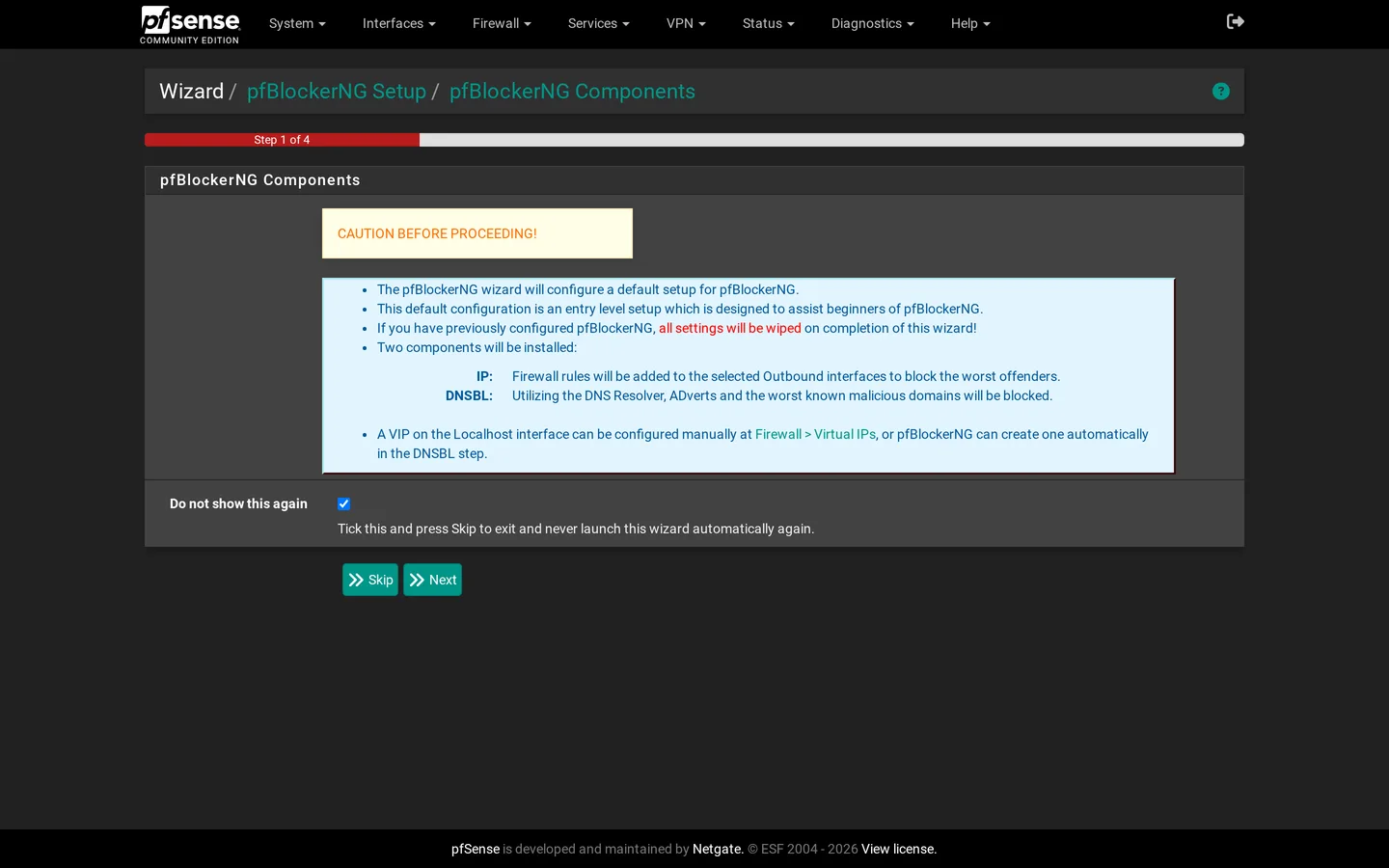Click the 'Tick this and press Skip' help text

point(576,529)
